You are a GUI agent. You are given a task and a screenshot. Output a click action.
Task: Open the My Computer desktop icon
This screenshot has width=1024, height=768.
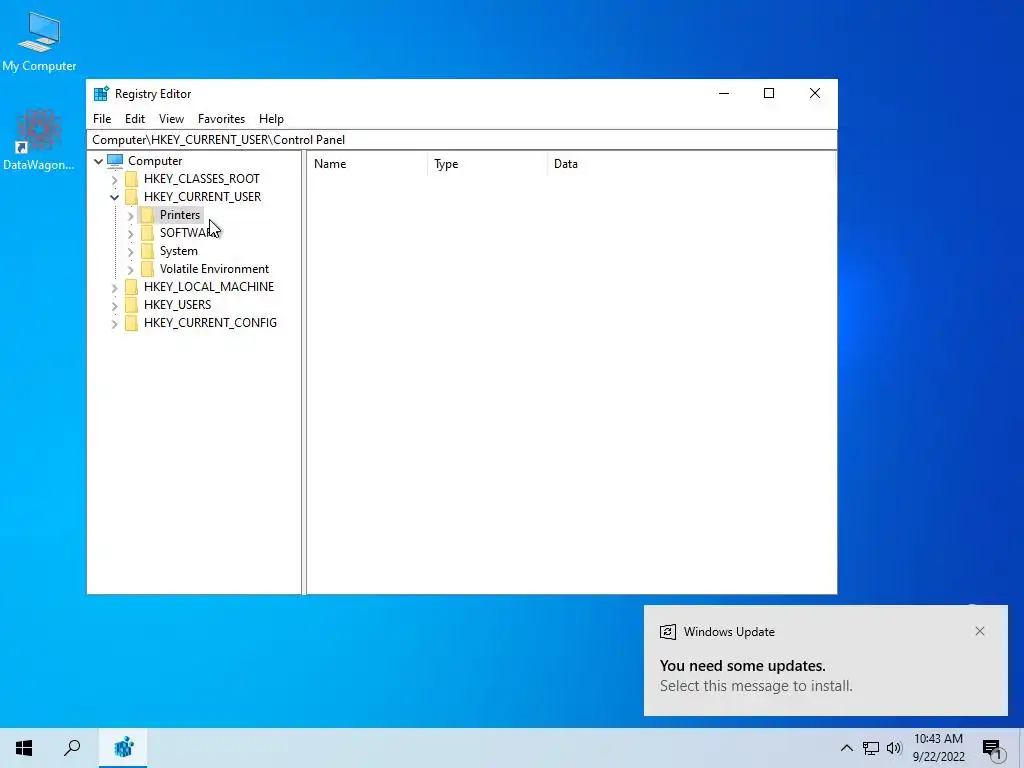(x=39, y=40)
